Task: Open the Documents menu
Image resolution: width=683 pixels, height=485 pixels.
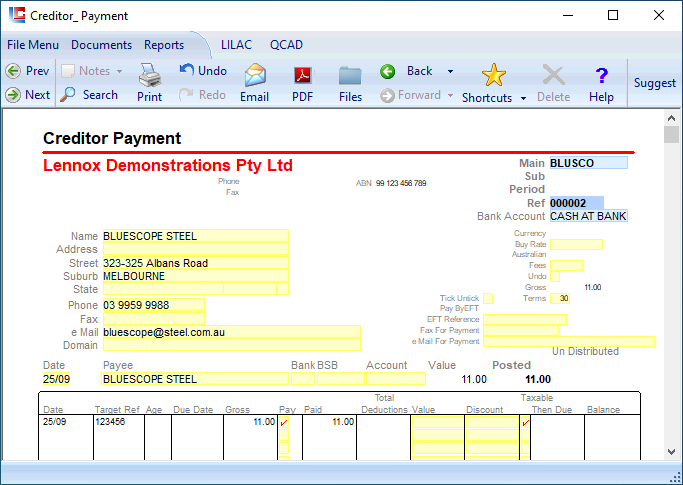Action: [x=101, y=45]
